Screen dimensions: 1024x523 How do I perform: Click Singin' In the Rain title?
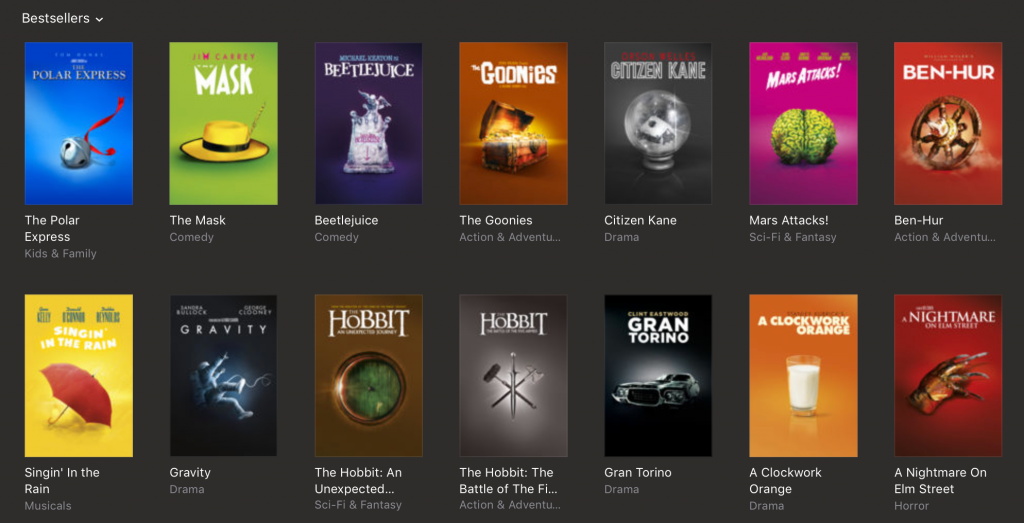click(x=62, y=481)
